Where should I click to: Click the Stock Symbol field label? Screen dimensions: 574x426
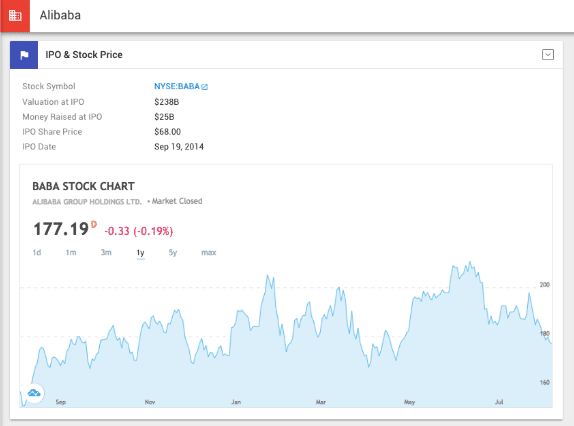(49, 86)
